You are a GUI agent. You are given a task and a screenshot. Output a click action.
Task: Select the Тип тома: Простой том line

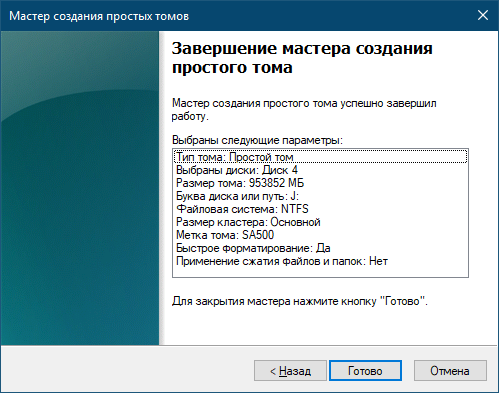click(x=320, y=157)
